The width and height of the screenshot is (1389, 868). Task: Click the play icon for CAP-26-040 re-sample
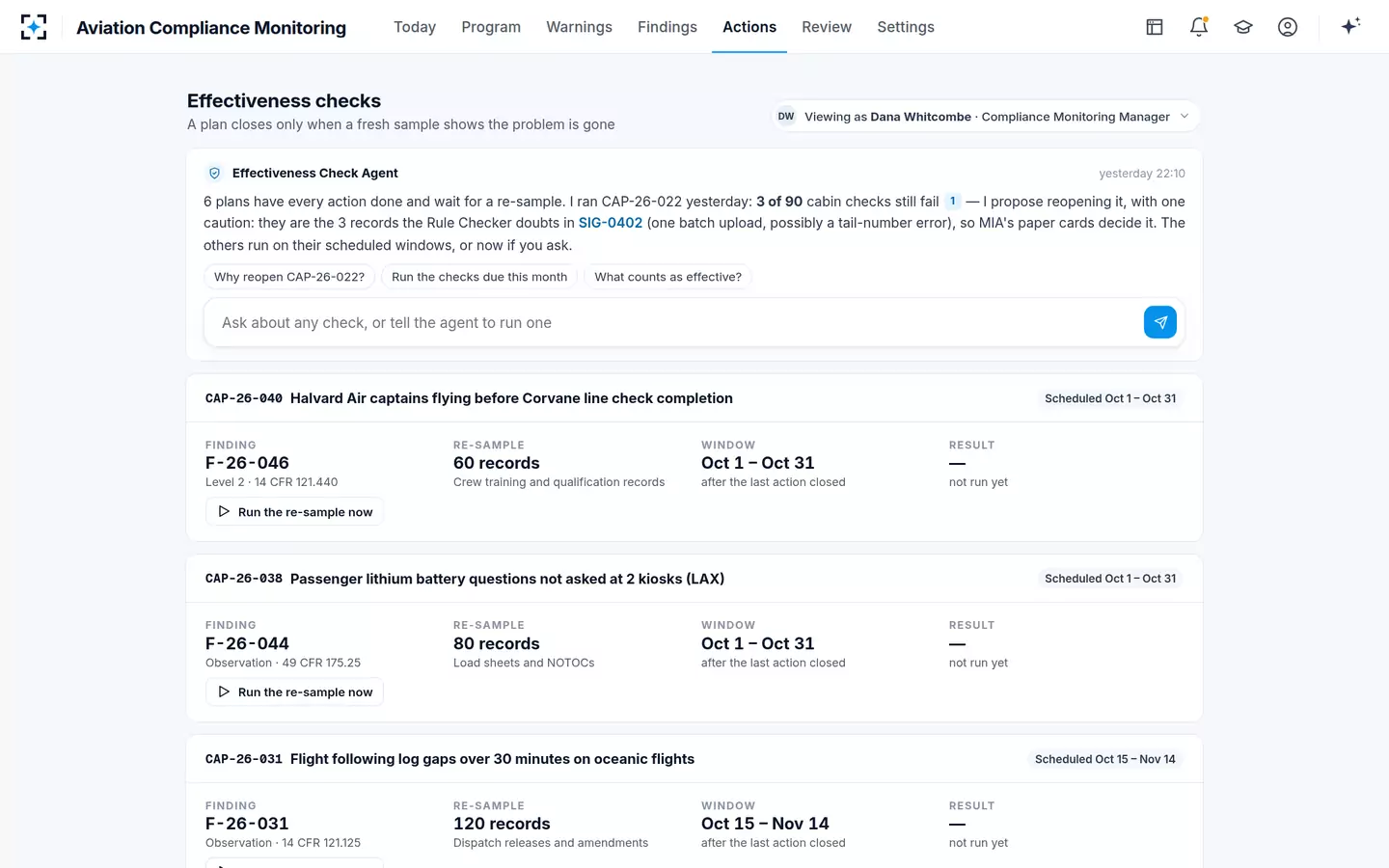(224, 511)
